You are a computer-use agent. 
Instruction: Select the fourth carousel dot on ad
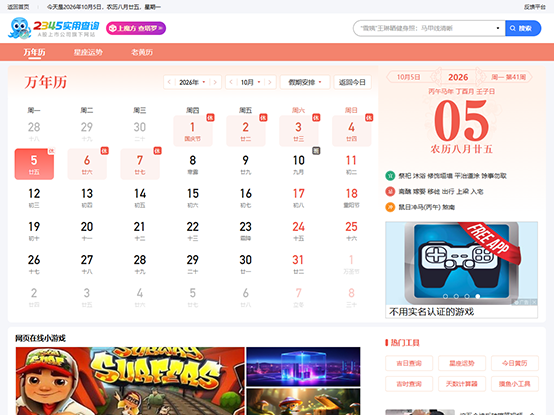pos(478,296)
